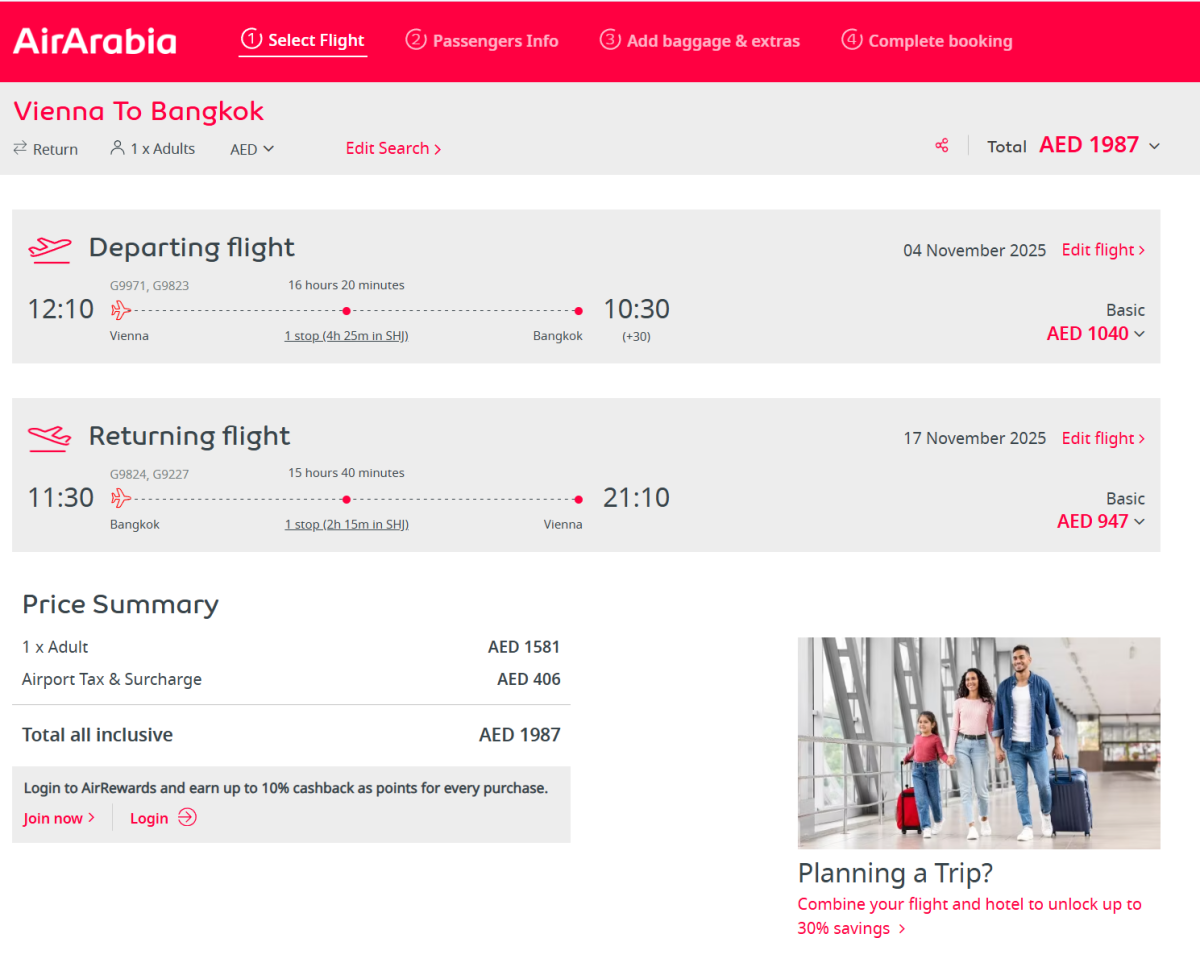Click the Login circled arrow icon
Screen dimensions: 1200x967
click(x=187, y=818)
